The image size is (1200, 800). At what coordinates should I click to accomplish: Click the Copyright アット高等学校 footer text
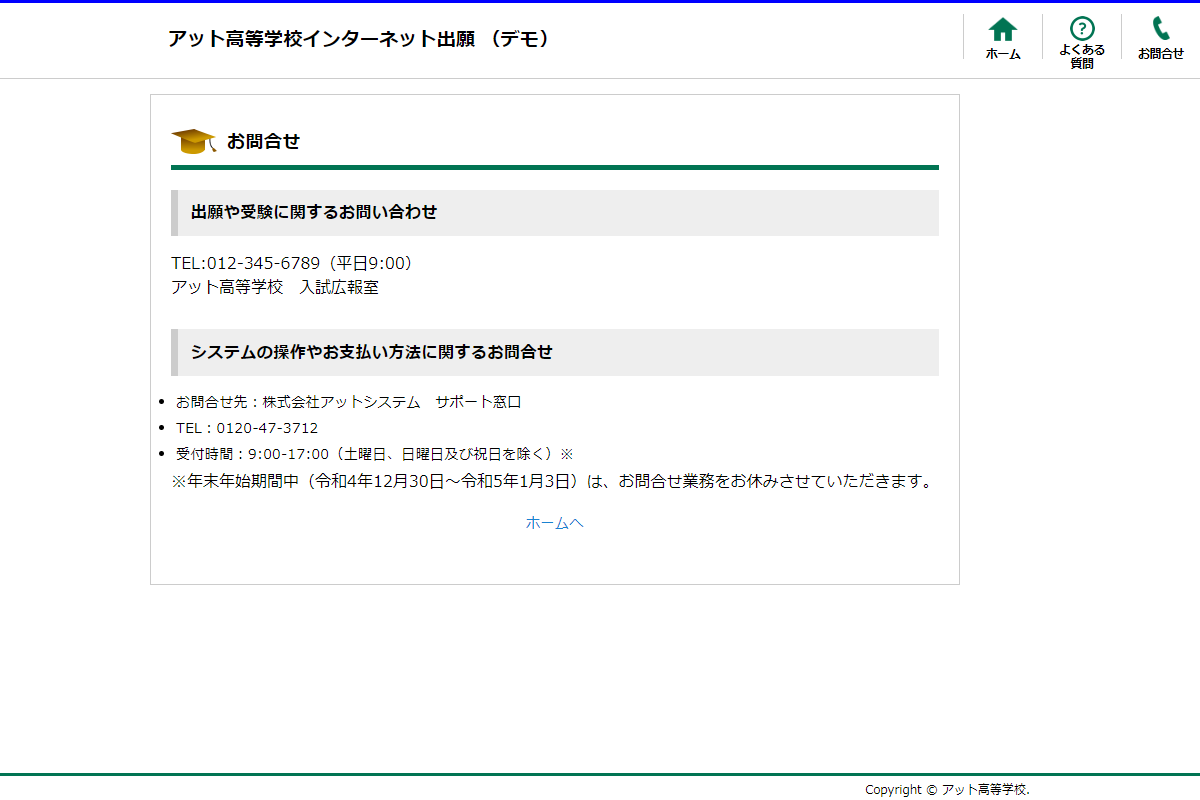coord(946,790)
